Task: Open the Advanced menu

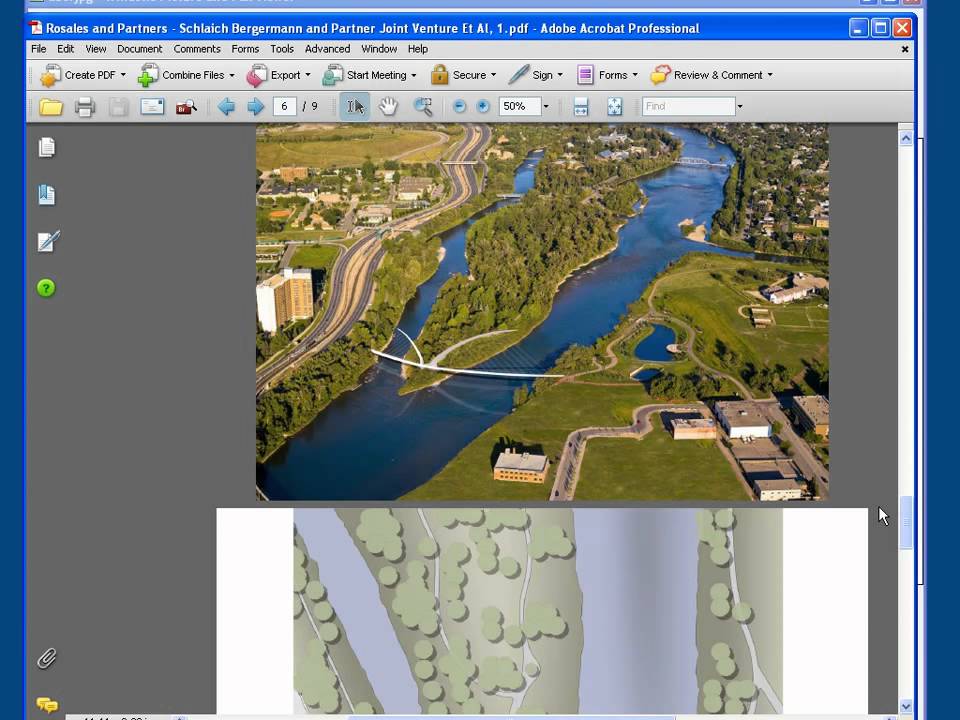Action: pos(328,49)
